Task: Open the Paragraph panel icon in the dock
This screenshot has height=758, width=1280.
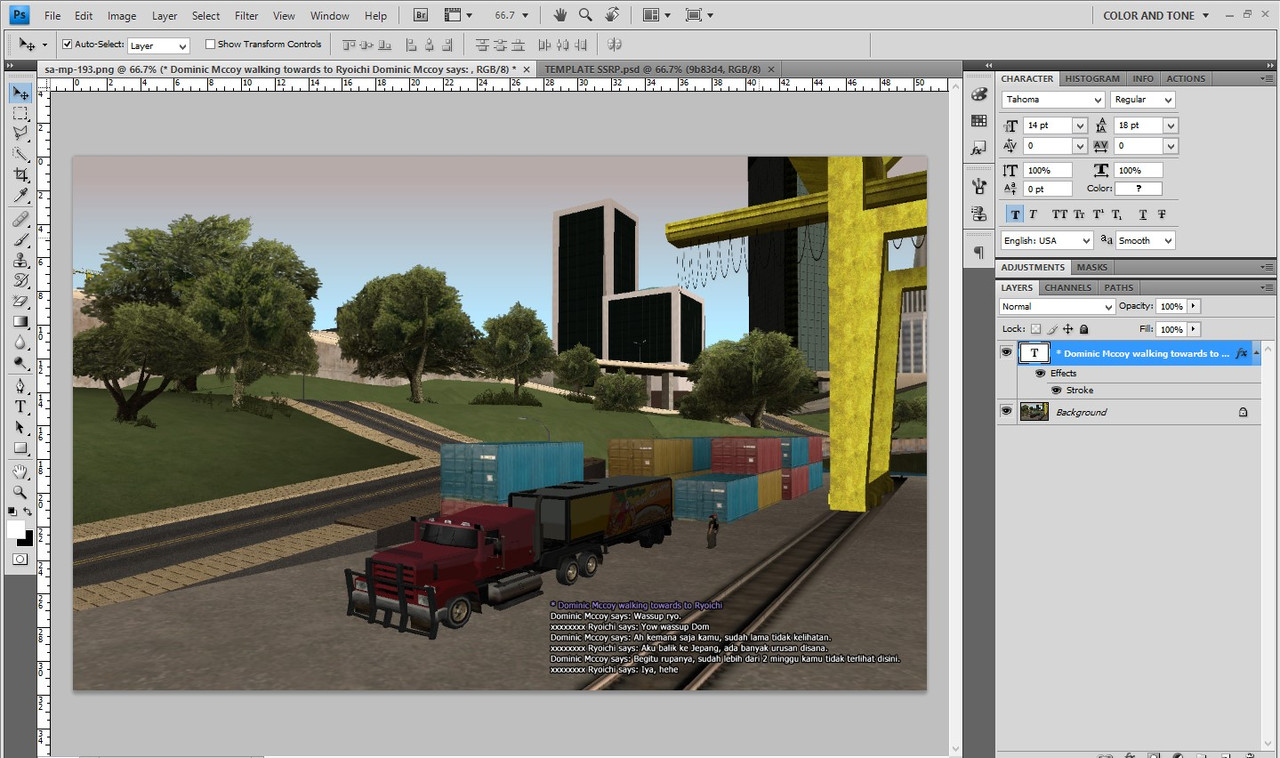Action: [979, 252]
